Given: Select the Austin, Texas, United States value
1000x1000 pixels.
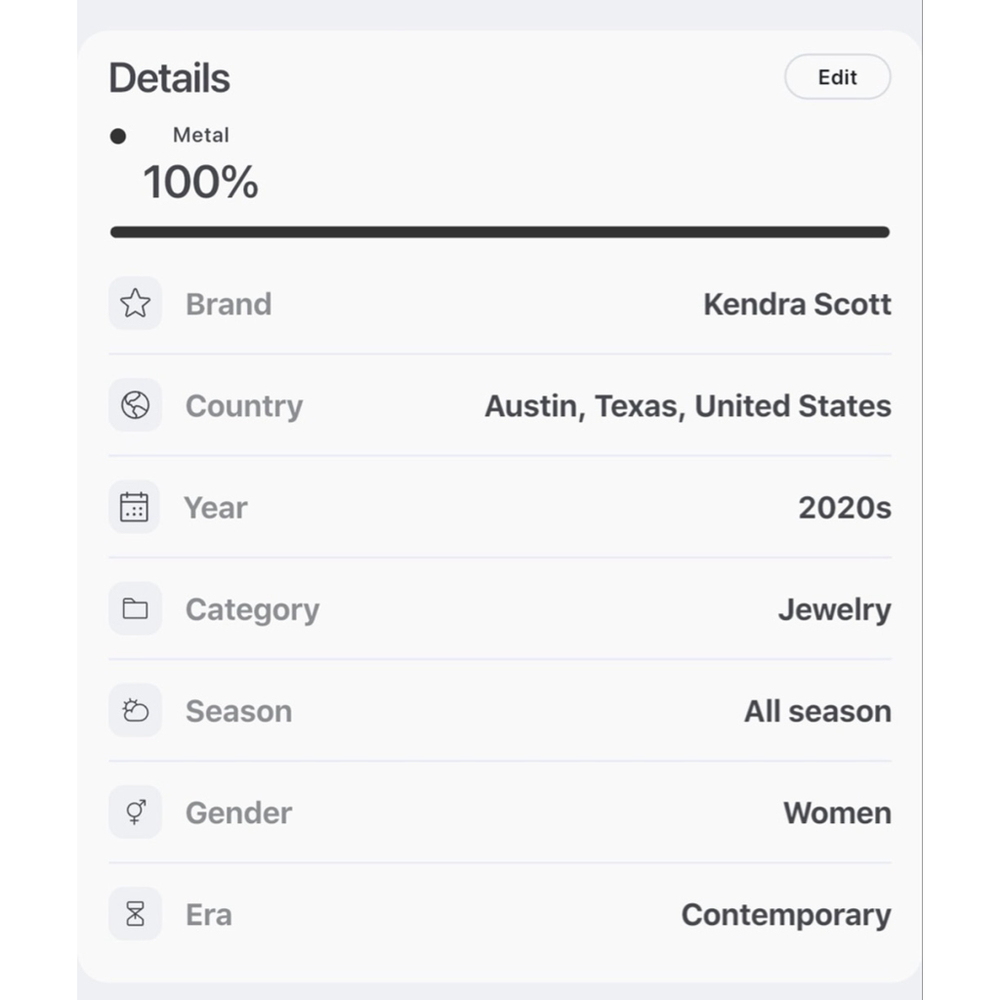Looking at the screenshot, I should click(x=688, y=406).
